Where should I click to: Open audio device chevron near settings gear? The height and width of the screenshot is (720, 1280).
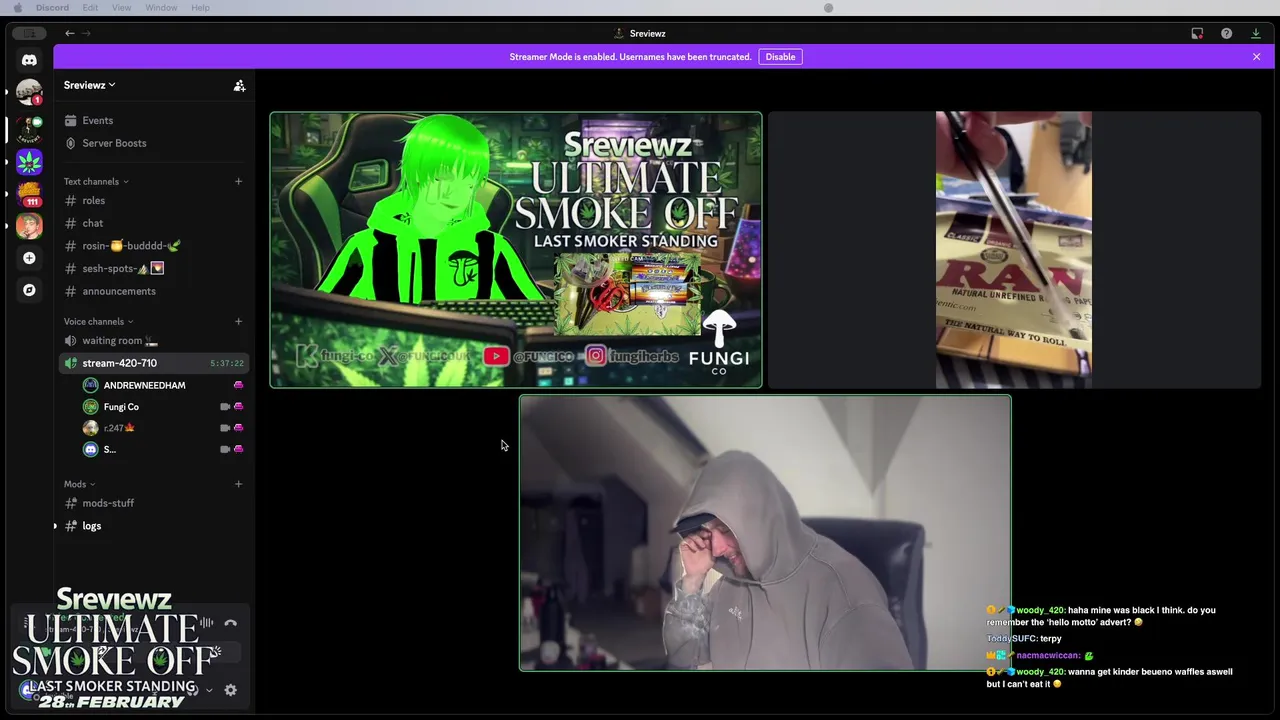(x=209, y=690)
